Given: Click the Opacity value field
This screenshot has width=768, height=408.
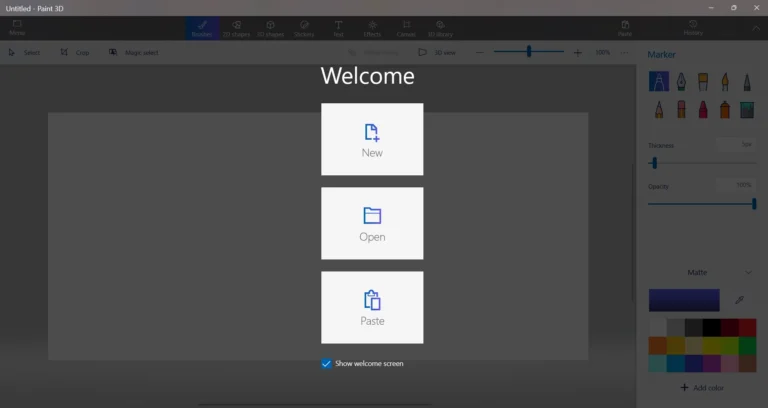Looking at the screenshot, I should 735,185.
